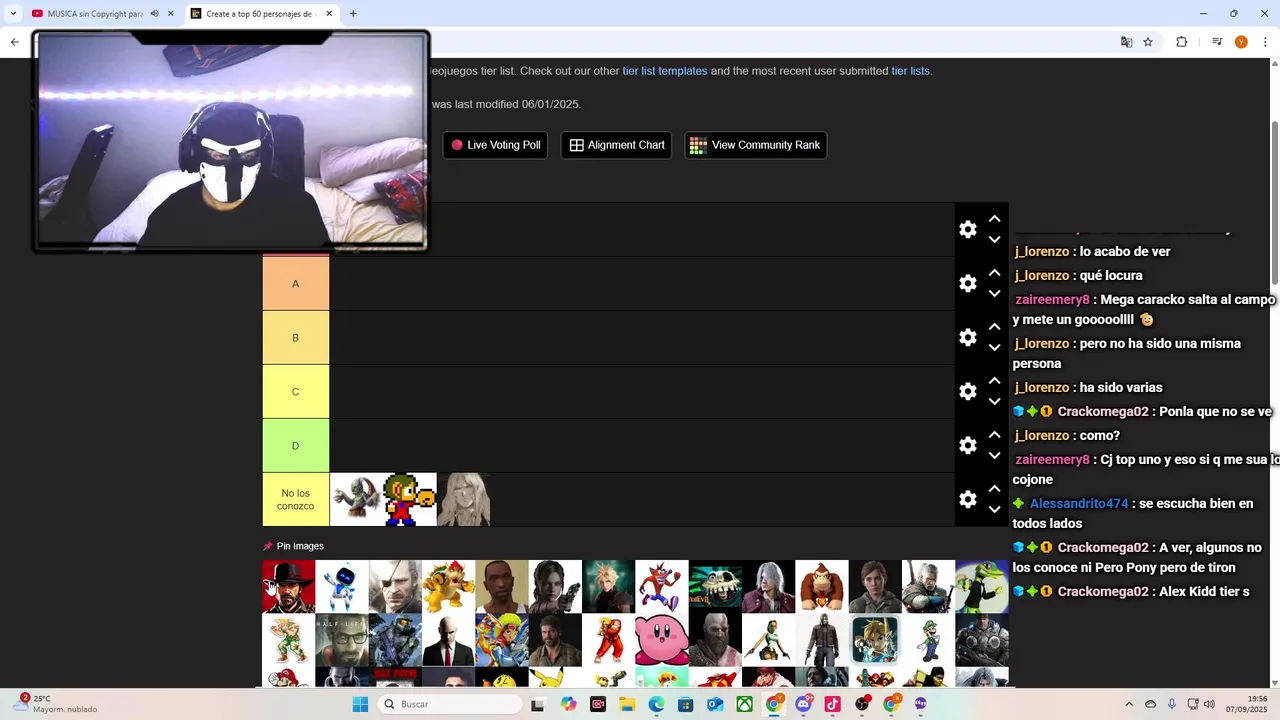The image size is (1280, 720).
Task: Switch to 'Create a top 60 personajes' tab
Action: (262, 14)
